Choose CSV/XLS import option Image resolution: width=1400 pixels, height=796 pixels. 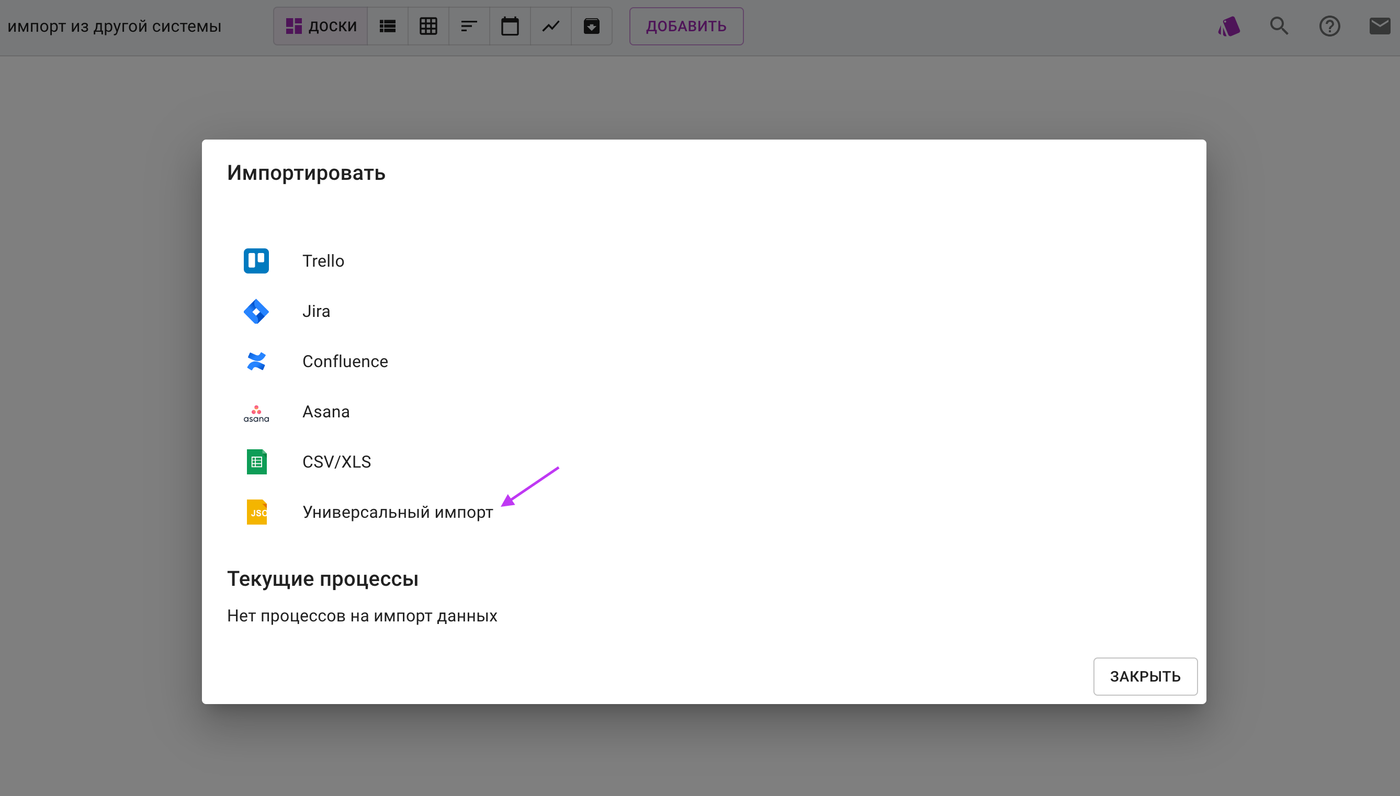click(x=336, y=461)
